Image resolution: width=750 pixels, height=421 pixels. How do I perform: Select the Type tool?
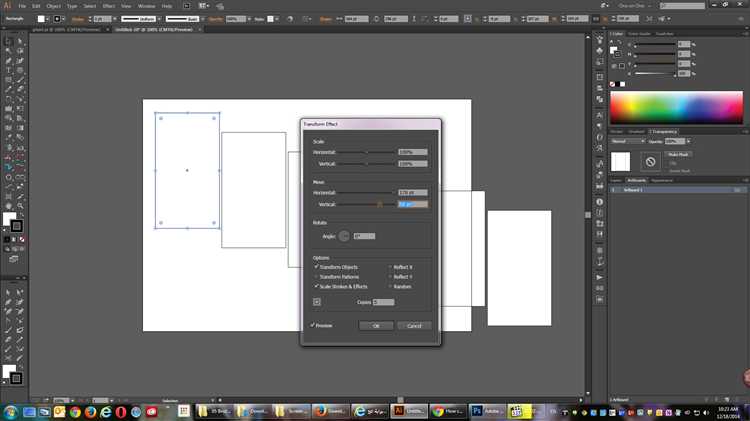coord(7,71)
